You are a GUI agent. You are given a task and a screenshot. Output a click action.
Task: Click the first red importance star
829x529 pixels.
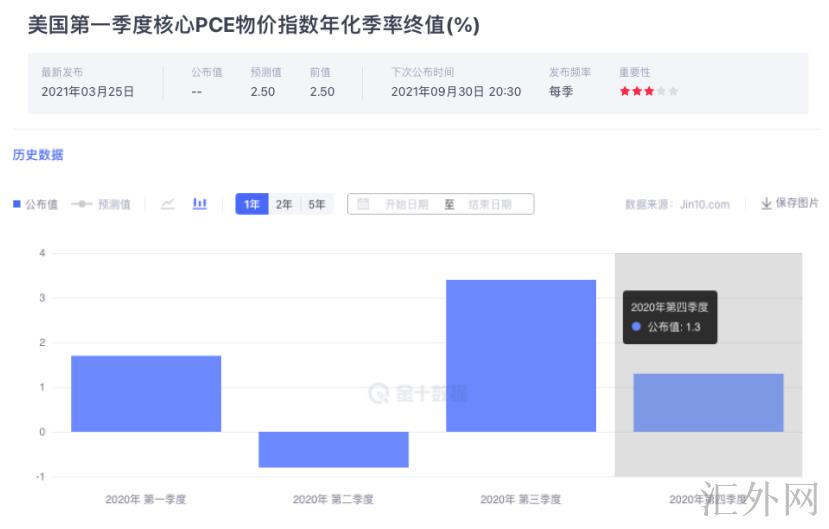point(625,91)
